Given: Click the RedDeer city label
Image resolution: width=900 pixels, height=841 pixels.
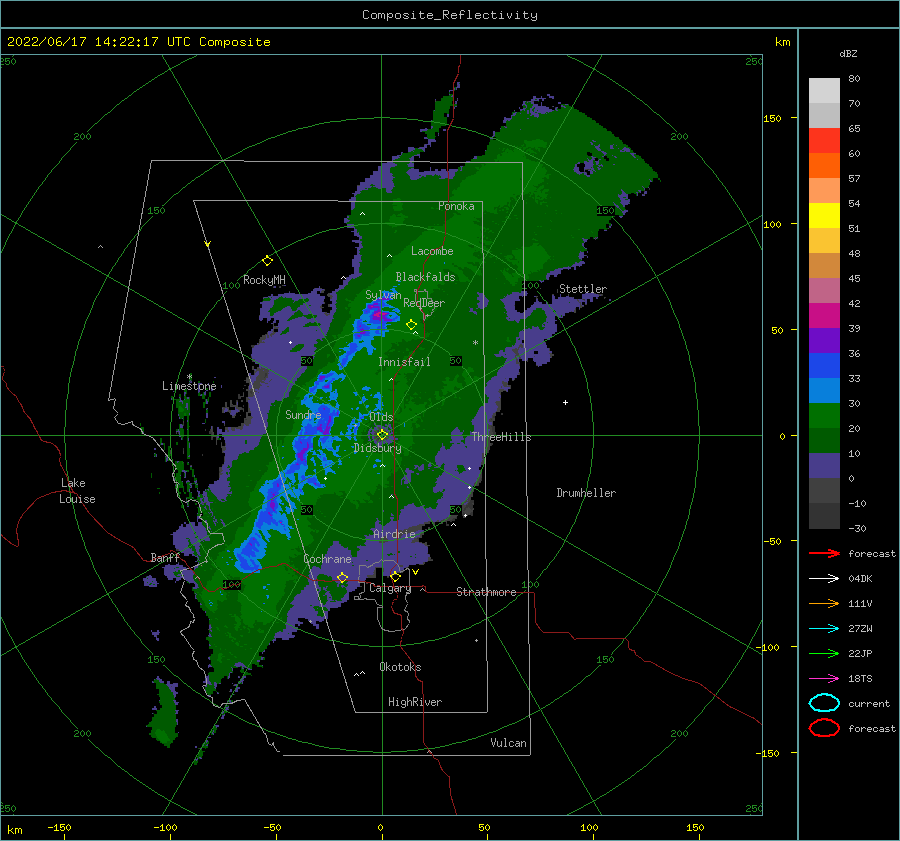Looking at the screenshot, I should (x=424, y=303).
